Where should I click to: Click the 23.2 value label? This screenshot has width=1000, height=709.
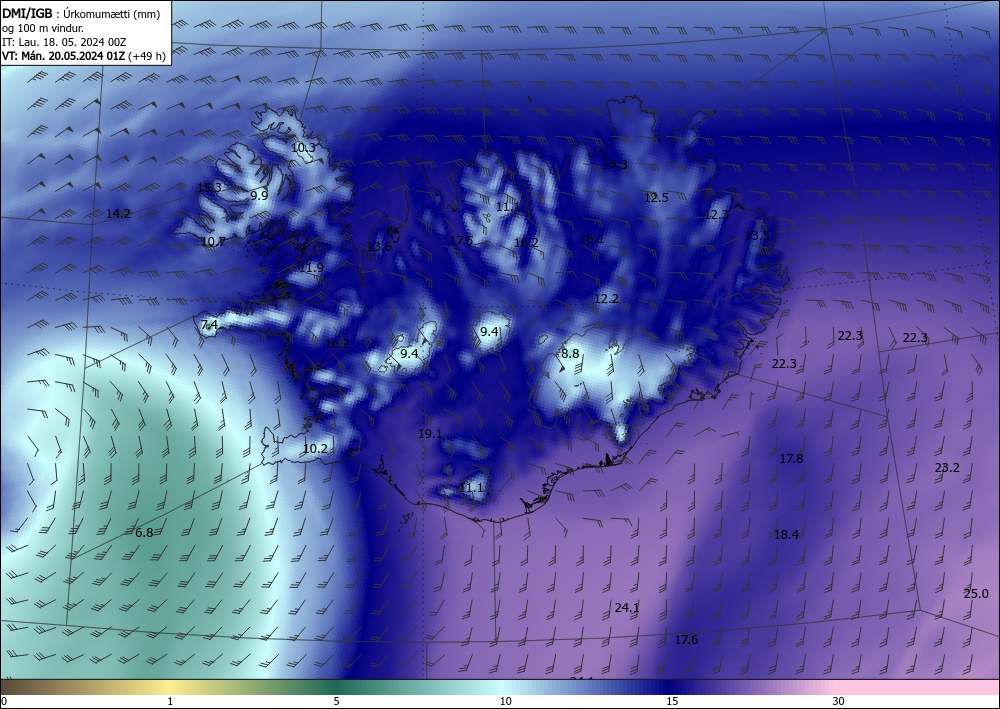tap(947, 467)
